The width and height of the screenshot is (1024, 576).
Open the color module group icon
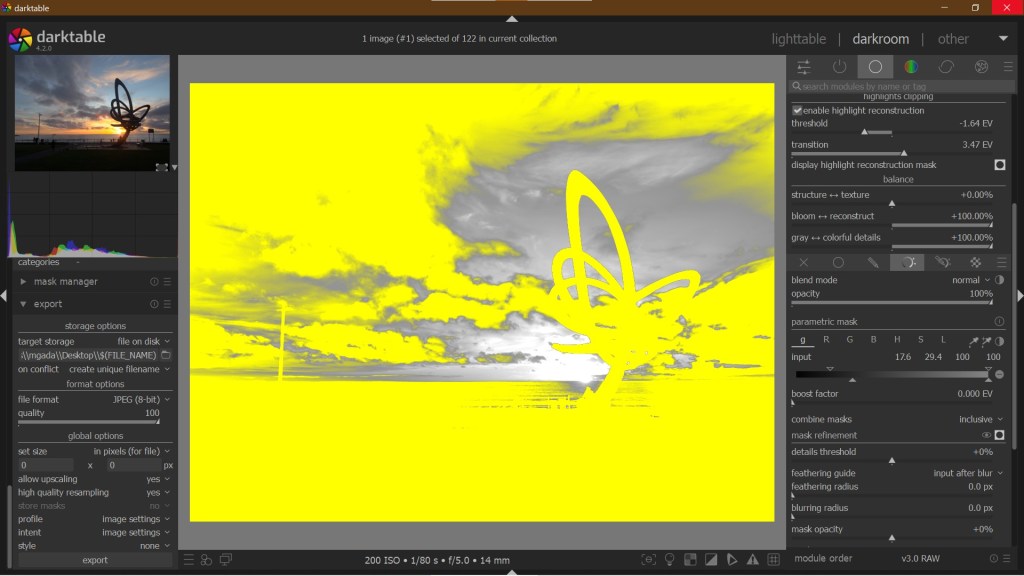(911, 67)
